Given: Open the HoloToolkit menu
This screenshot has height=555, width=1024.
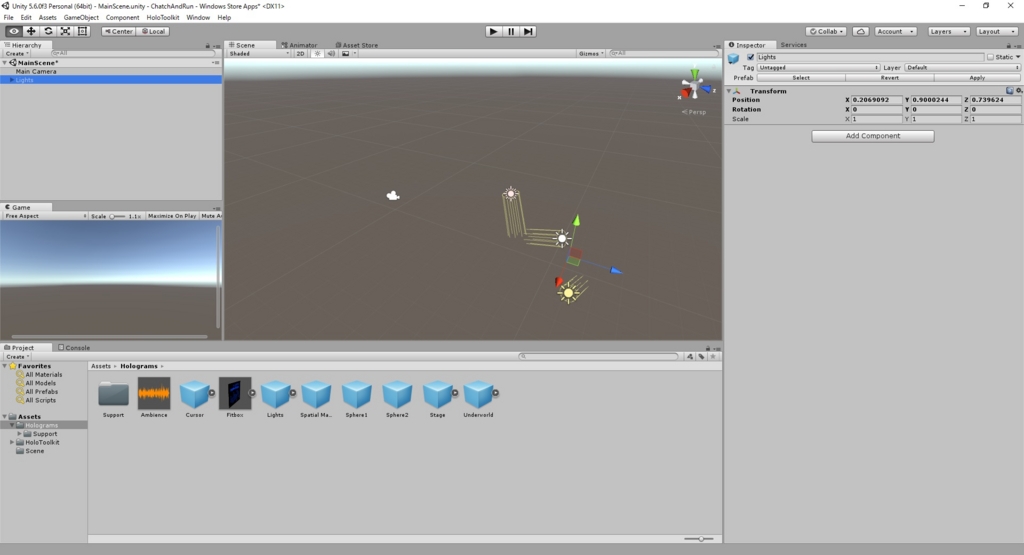Looking at the screenshot, I should (x=163, y=18).
